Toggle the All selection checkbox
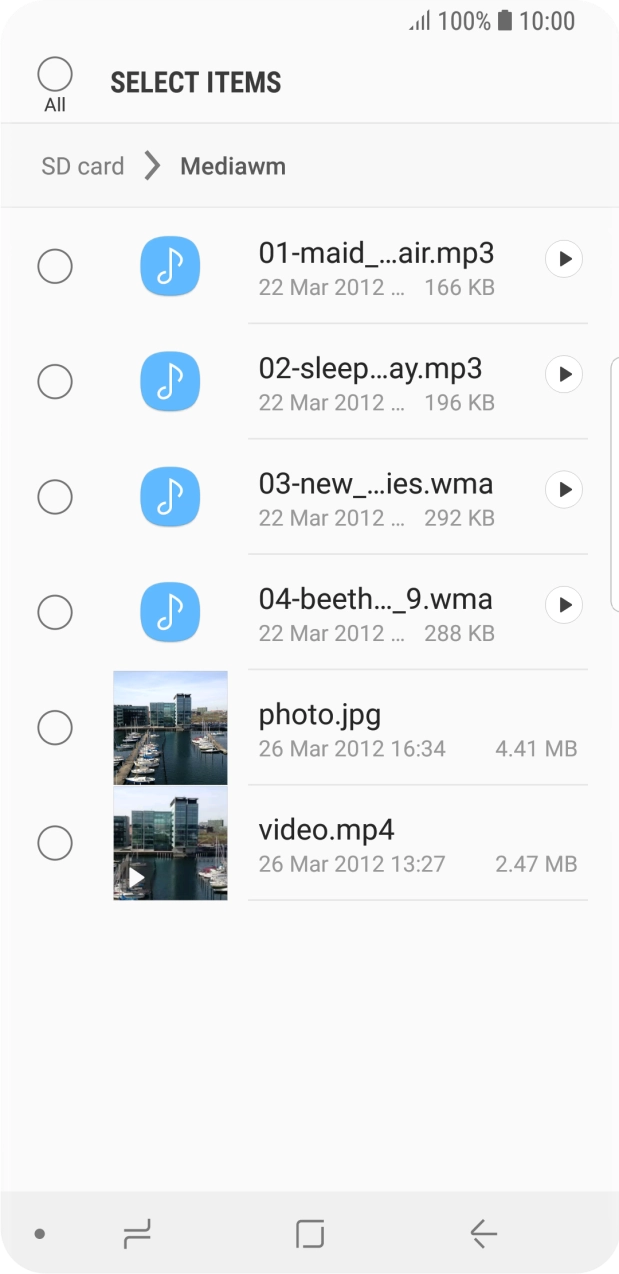619x1274 pixels. coord(55,72)
